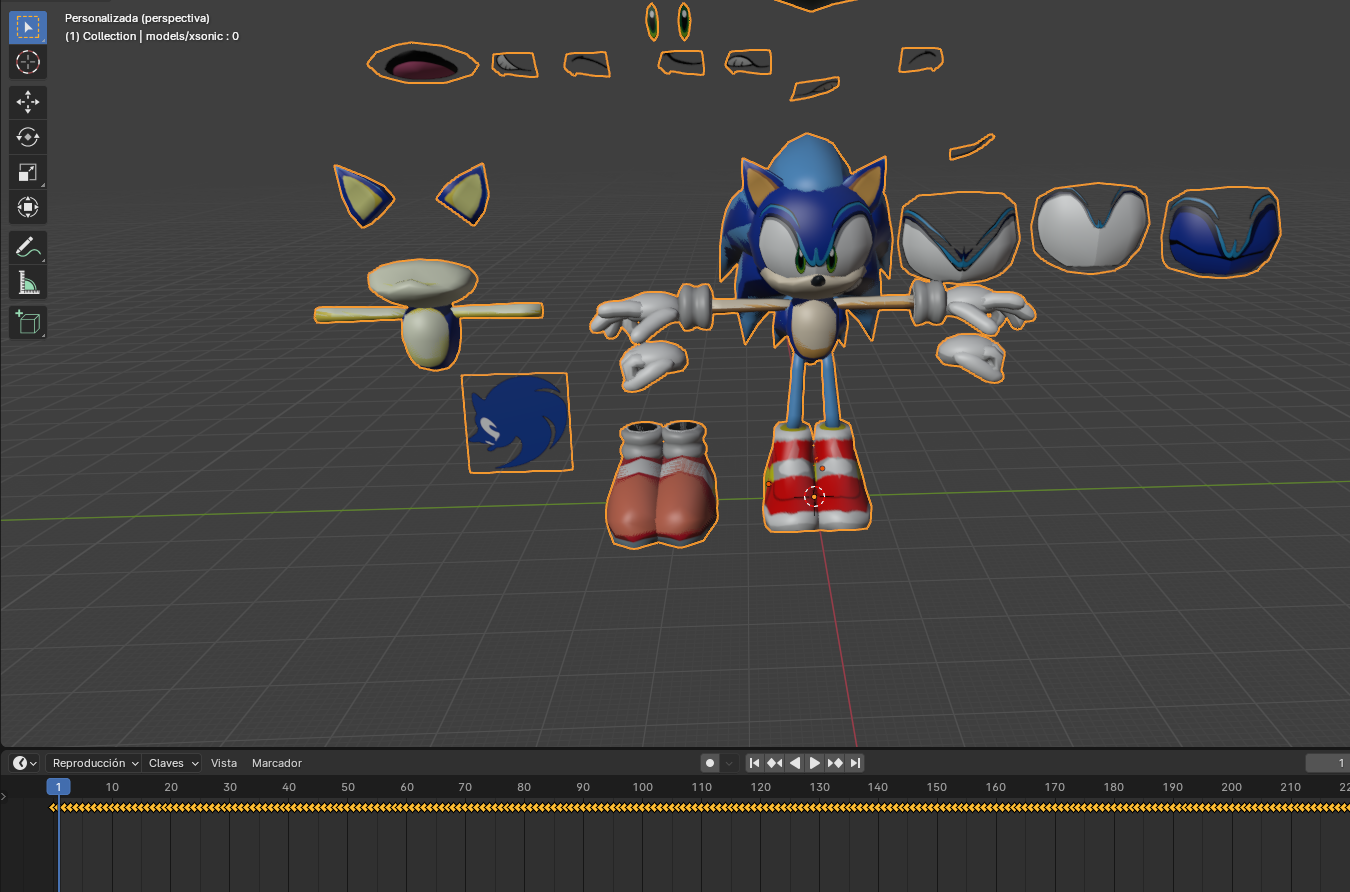1350x892 pixels.
Task: Jump to the previous keyframe
Action: pyautogui.click(x=774, y=763)
